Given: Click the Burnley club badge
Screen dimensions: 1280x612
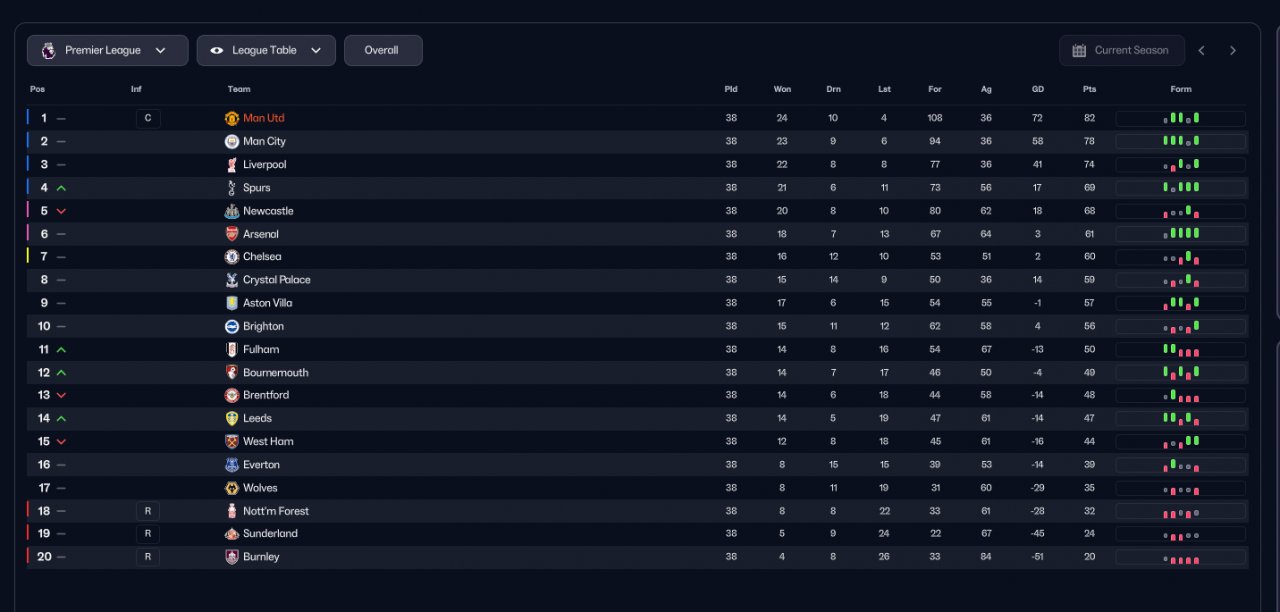Looking at the screenshot, I should 232,557.
